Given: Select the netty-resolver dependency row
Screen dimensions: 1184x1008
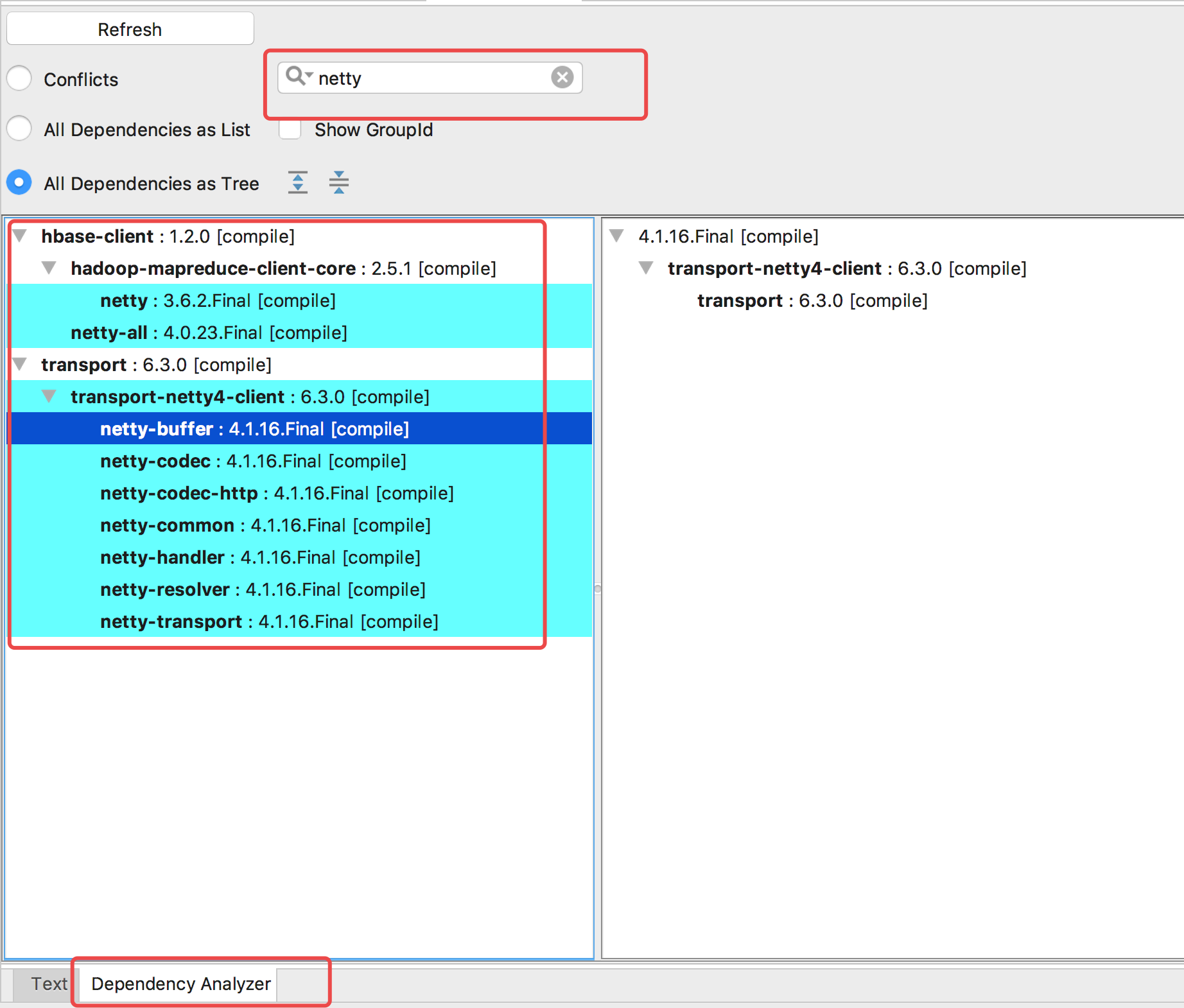Looking at the screenshot, I should point(299,589).
